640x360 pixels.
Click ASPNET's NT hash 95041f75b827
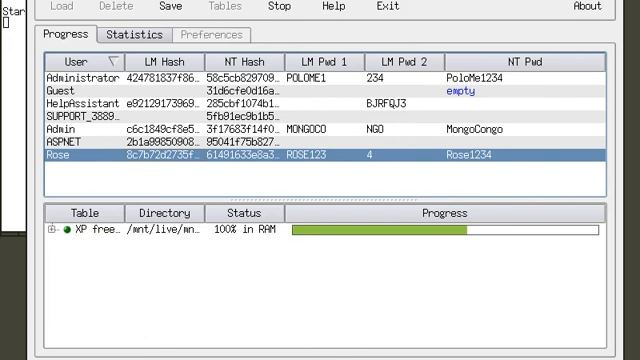(x=243, y=142)
